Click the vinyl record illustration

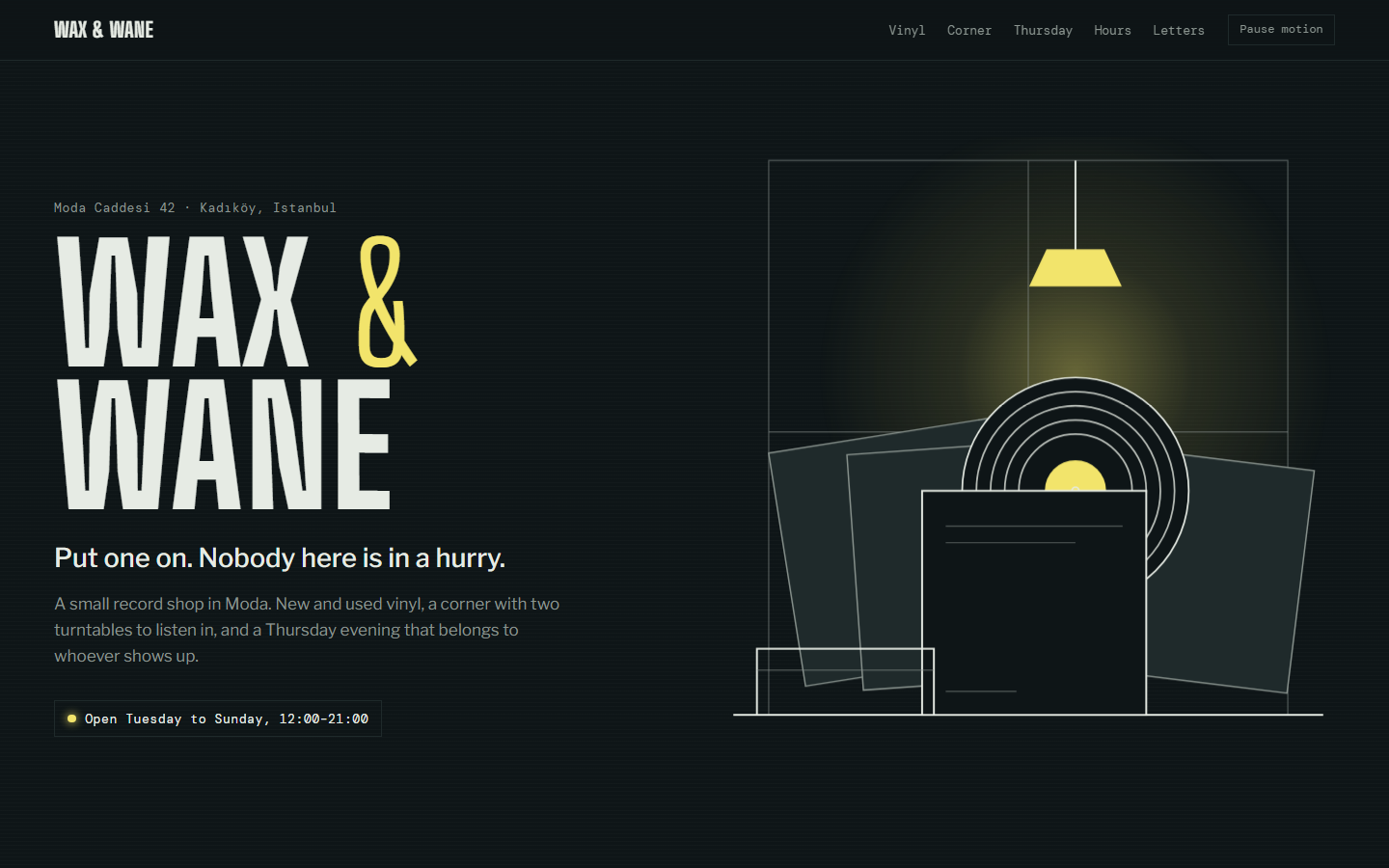pos(1076,436)
